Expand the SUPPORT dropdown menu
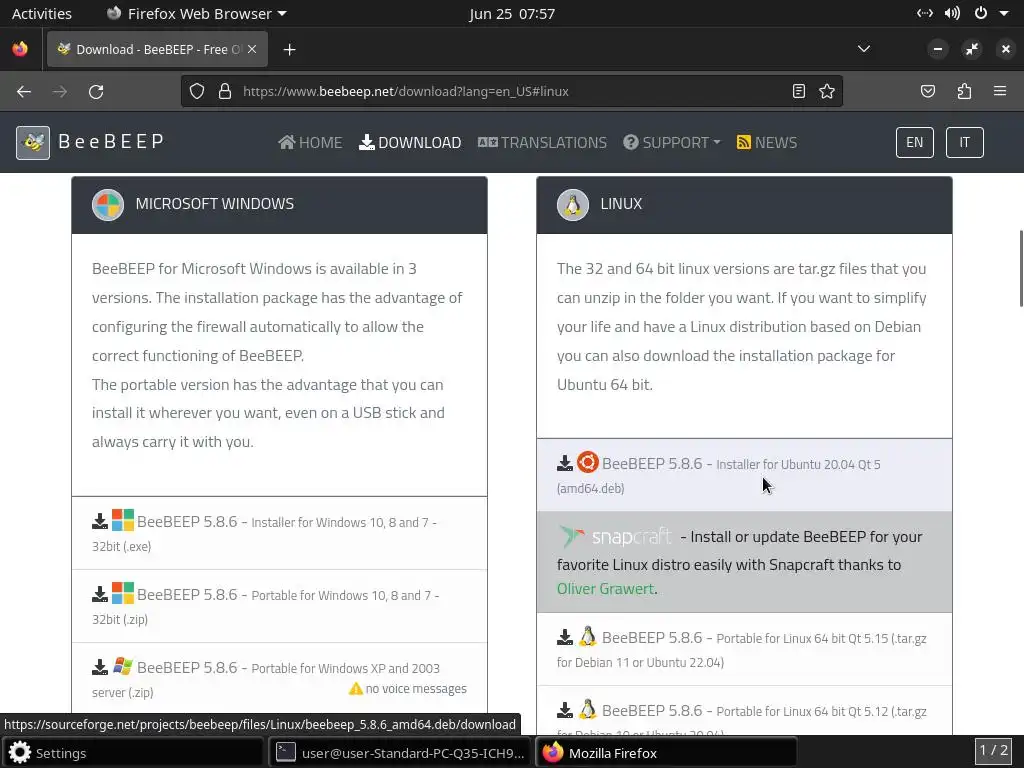 tap(671, 142)
